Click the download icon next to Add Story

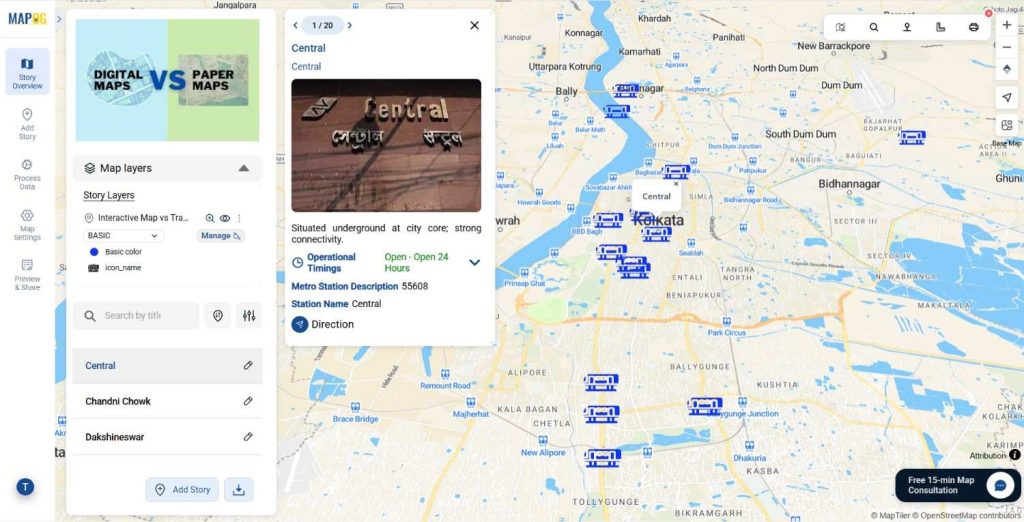coord(238,489)
